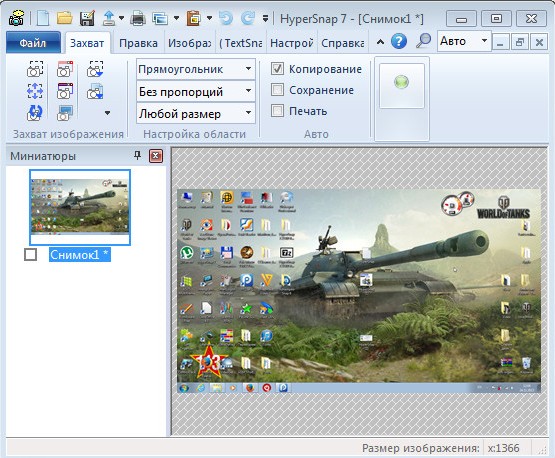Click the x:1366 image size status value
Screen dimensions: 555x458
tap(503, 448)
